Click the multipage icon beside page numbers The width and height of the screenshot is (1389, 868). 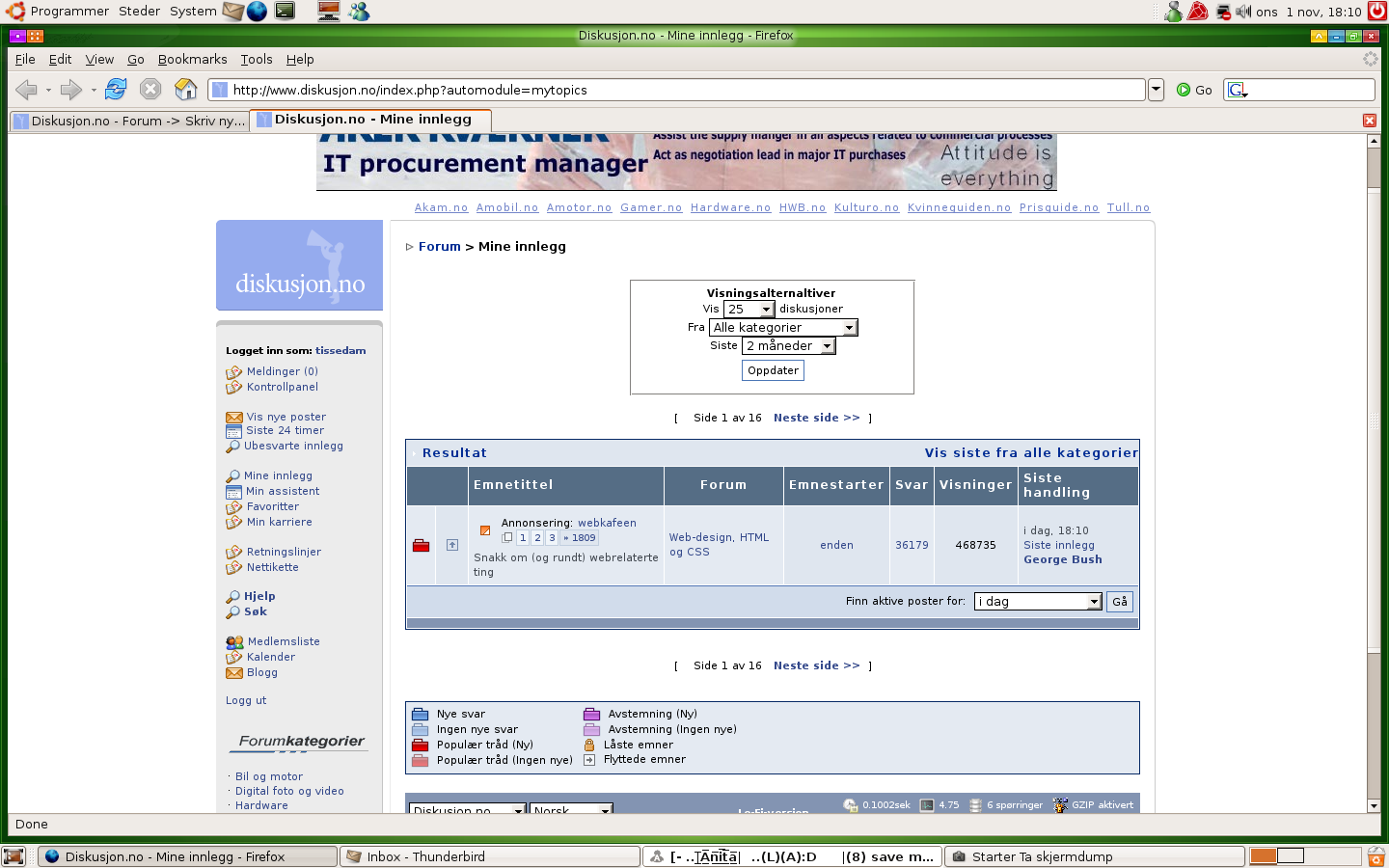point(507,538)
